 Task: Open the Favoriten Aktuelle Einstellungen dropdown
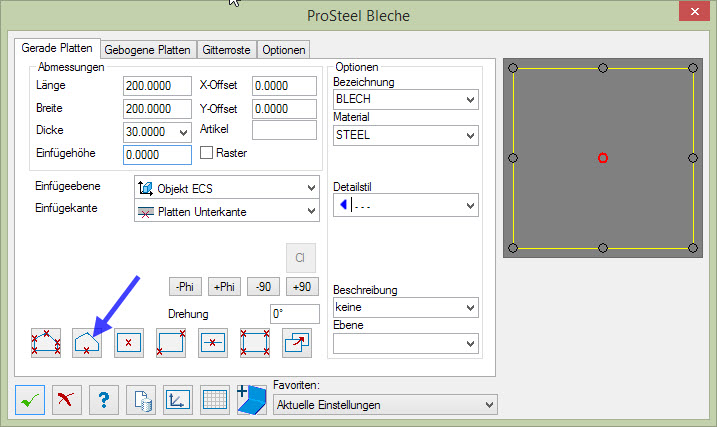(x=385, y=405)
